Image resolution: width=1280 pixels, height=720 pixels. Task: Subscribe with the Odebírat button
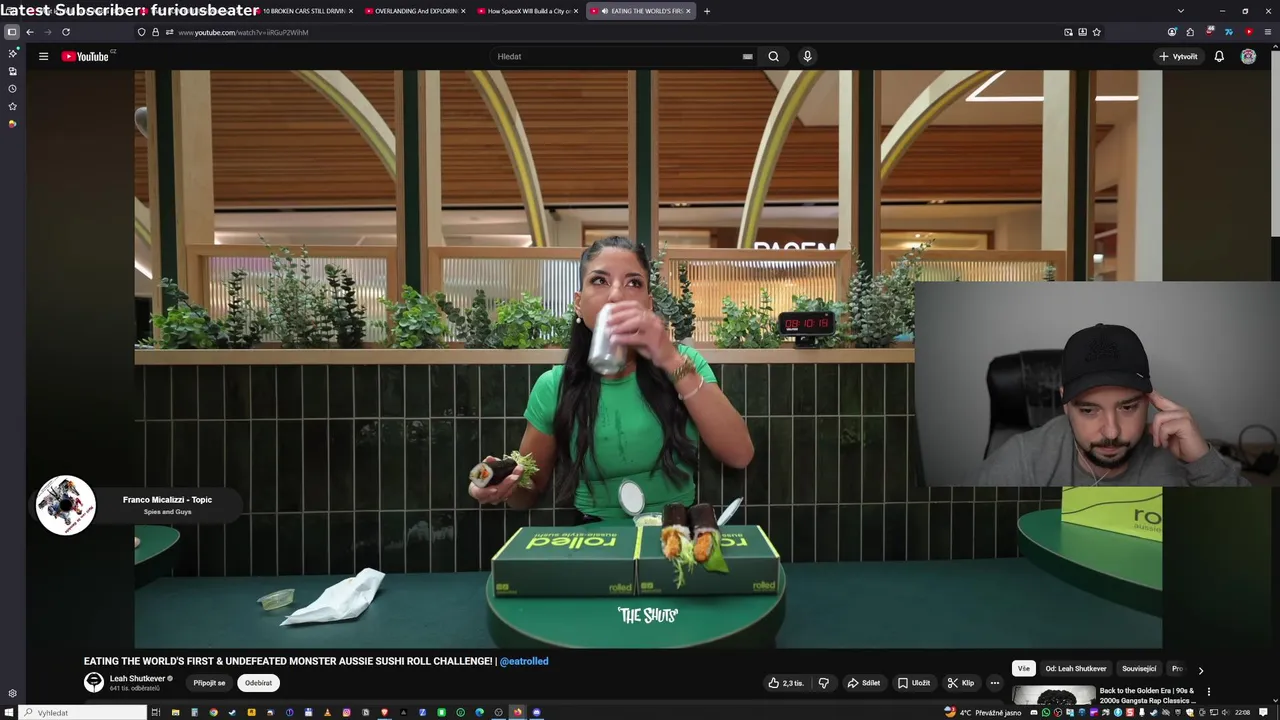pyautogui.click(x=258, y=683)
